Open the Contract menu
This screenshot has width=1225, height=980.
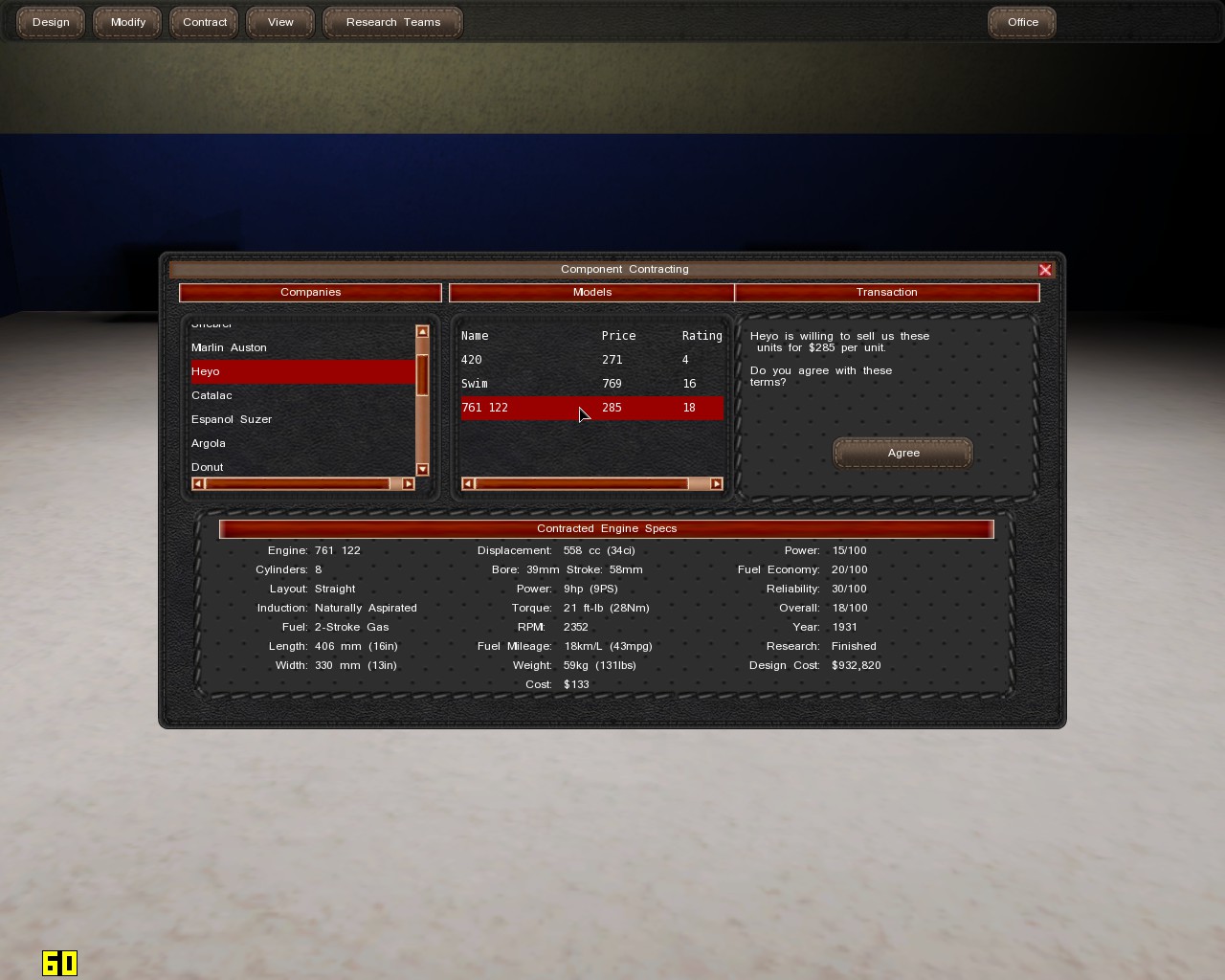pyautogui.click(x=205, y=22)
